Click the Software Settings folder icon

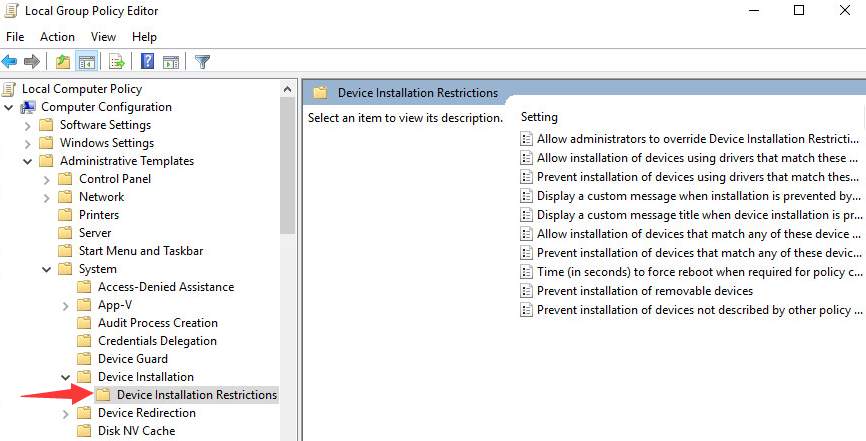[x=46, y=125]
